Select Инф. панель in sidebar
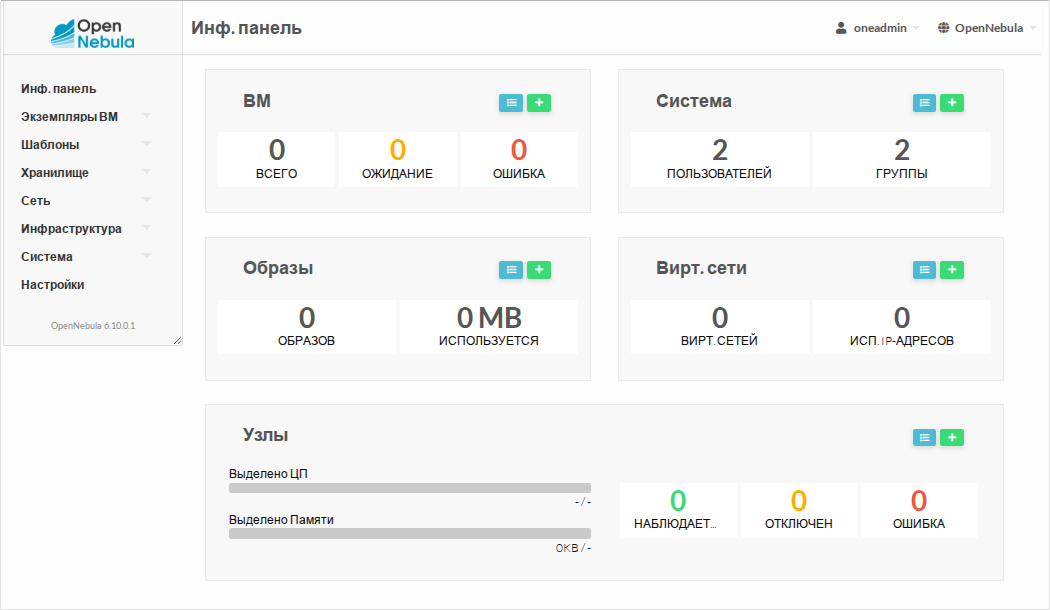 click(x=59, y=89)
